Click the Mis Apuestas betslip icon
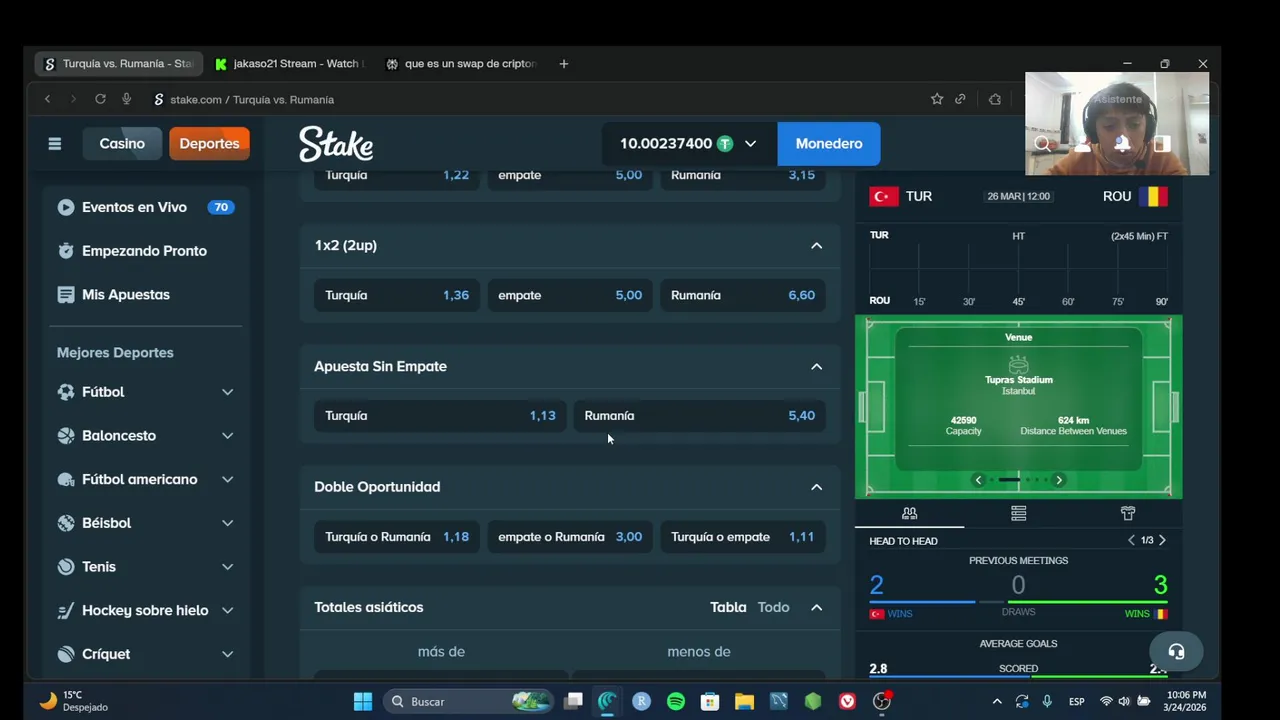The height and width of the screenshot is (720, 1280). [66, 295]
